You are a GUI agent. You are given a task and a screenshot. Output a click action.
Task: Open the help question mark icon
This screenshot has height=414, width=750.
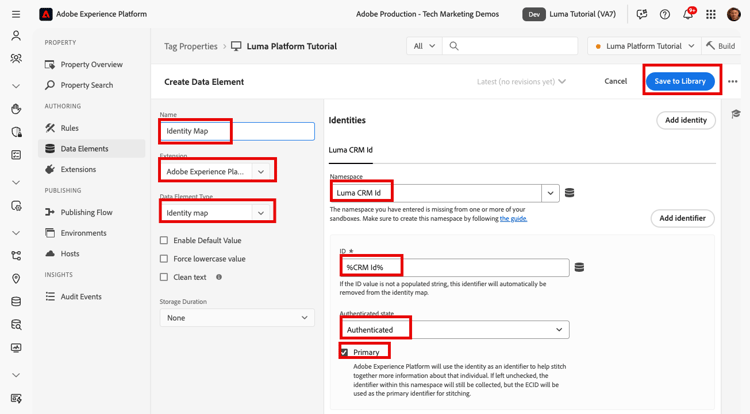click(x=665, y=14)
